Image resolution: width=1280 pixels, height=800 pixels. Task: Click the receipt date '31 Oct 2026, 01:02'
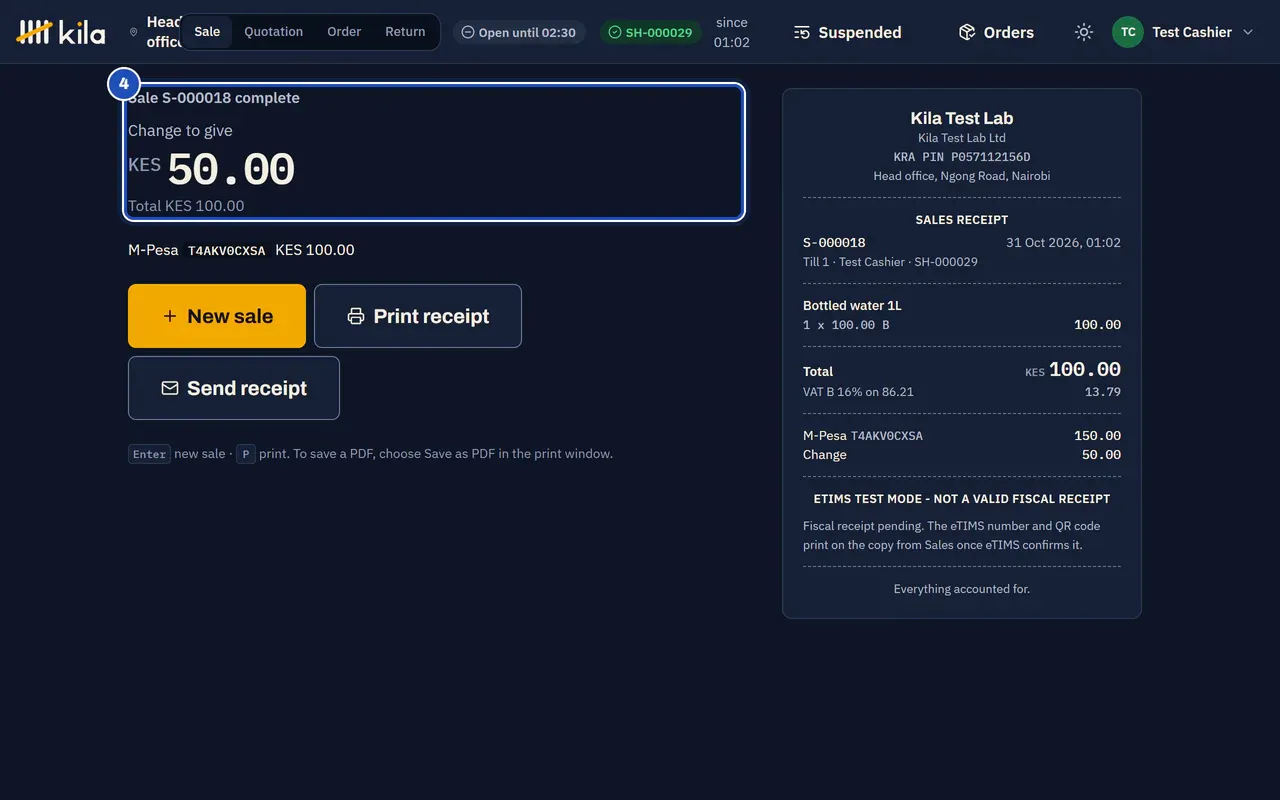click(x=1063, y=243)
